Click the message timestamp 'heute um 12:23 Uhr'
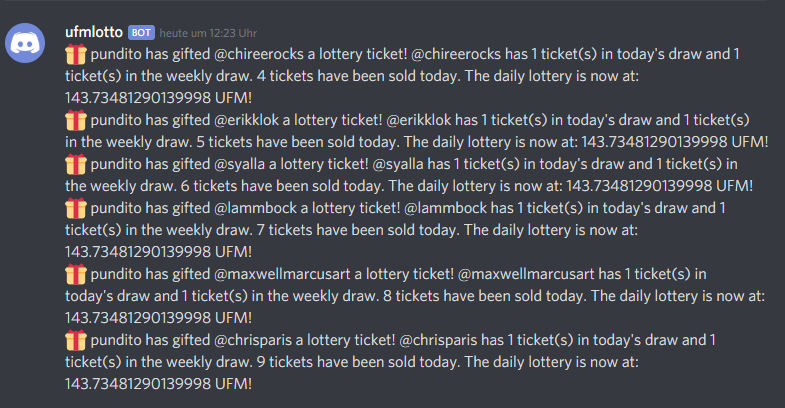785x408 pixels. click(x=202, y=32)
